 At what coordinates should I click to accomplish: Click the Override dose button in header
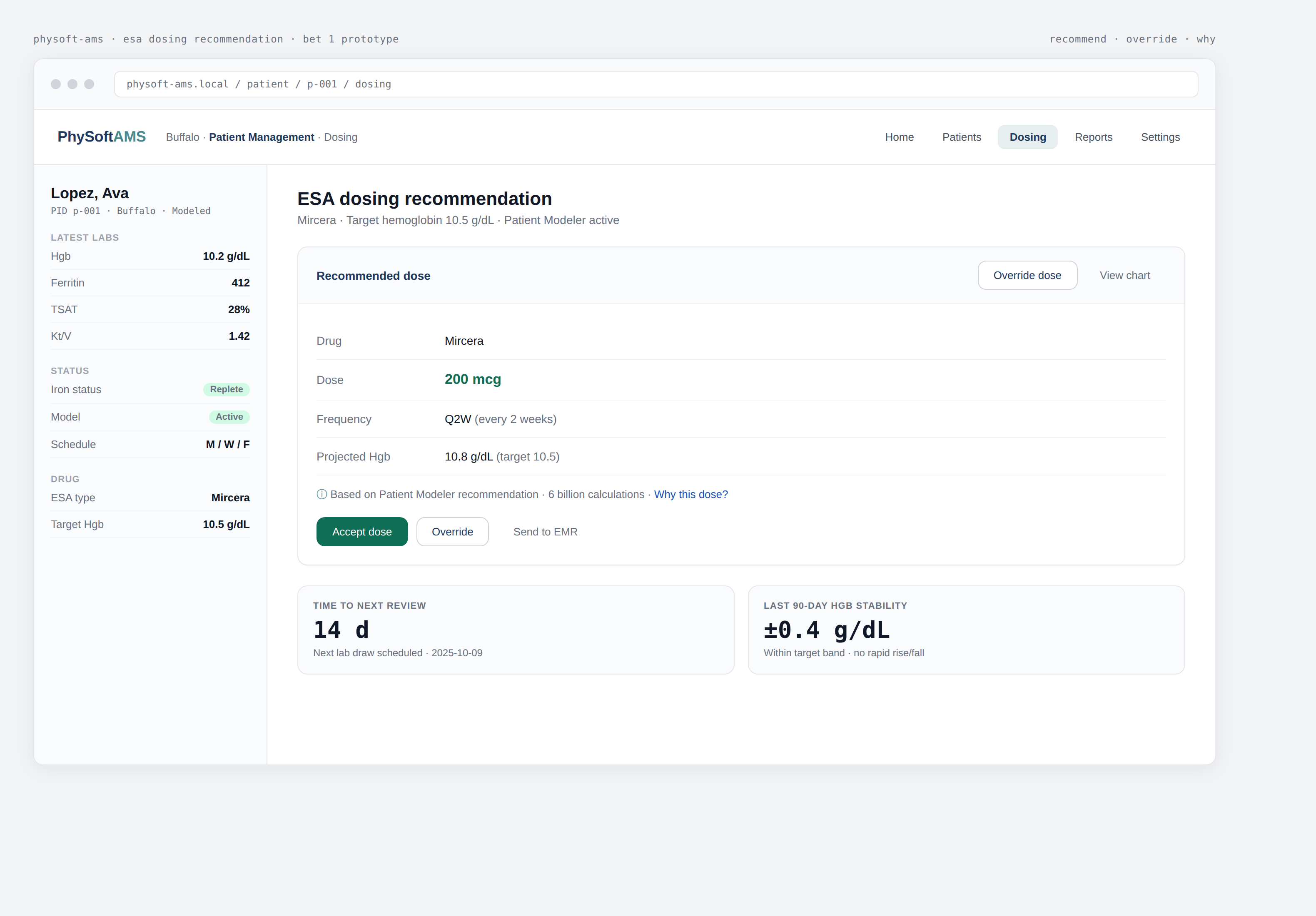click(1027, 275)
